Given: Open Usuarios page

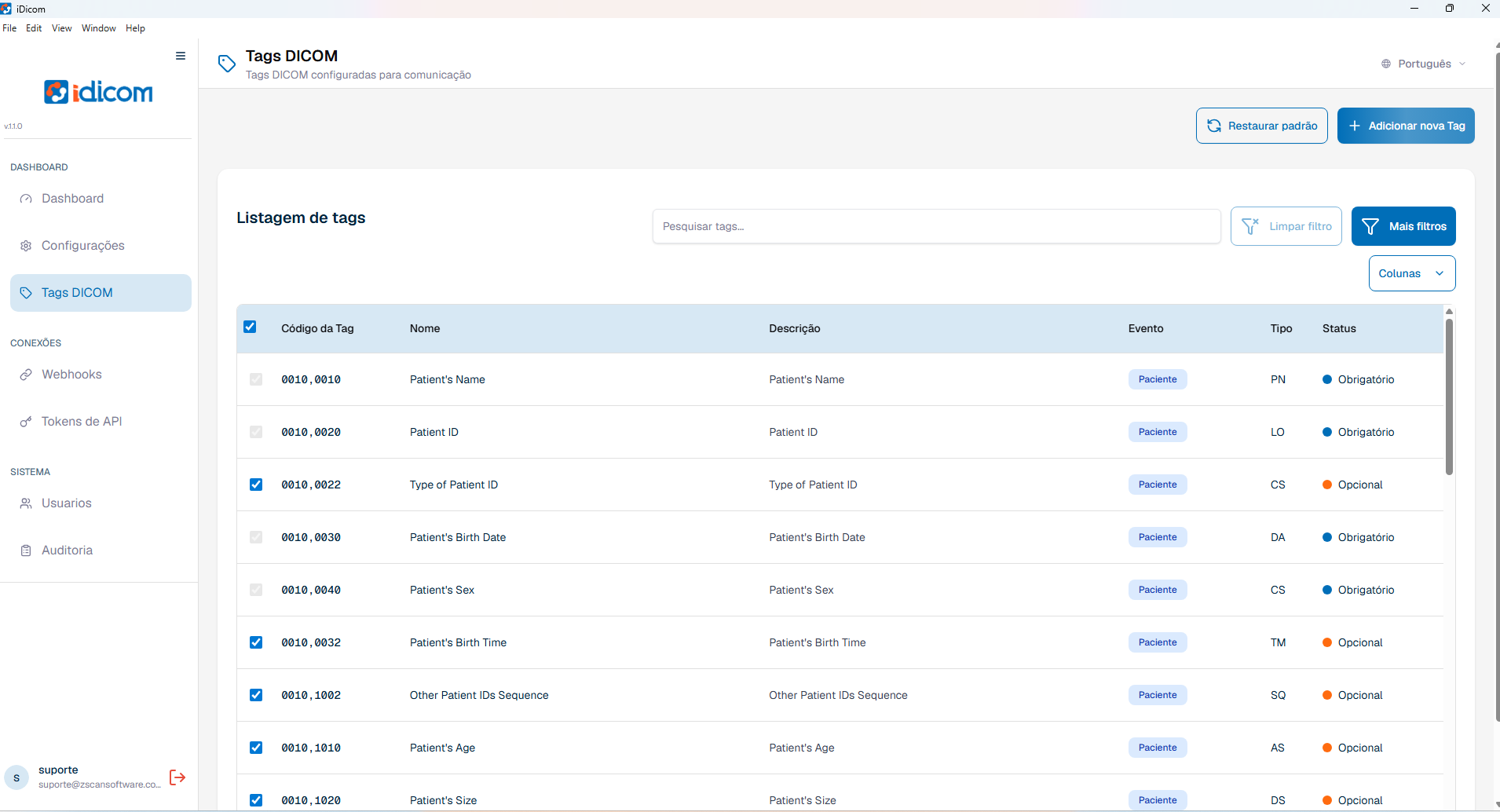Looking at the screenshot, I should [101, 503].
